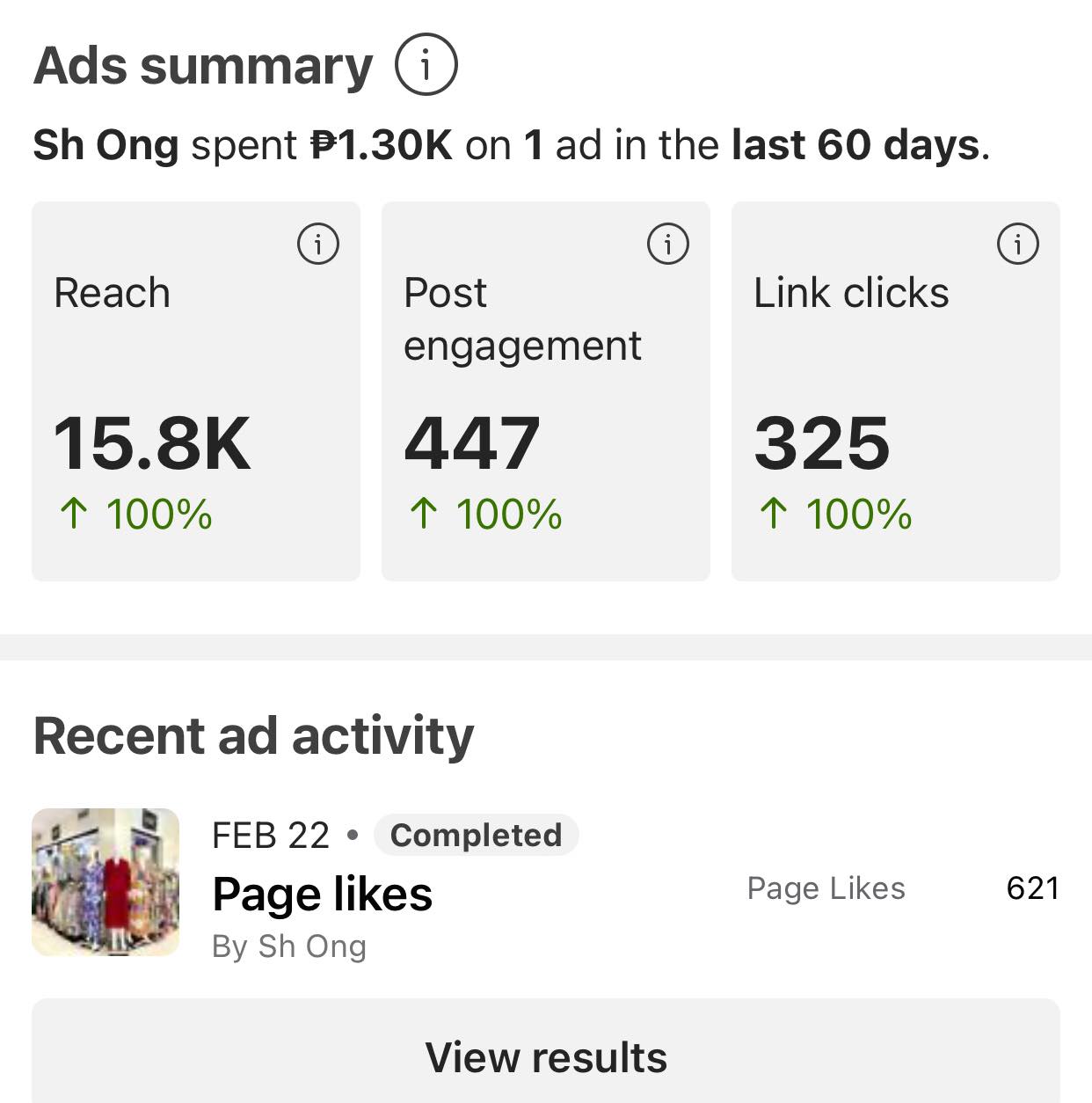Tap the FEB 22 ad date
Screen dimensions: 1092x1103
coord(271,835)
